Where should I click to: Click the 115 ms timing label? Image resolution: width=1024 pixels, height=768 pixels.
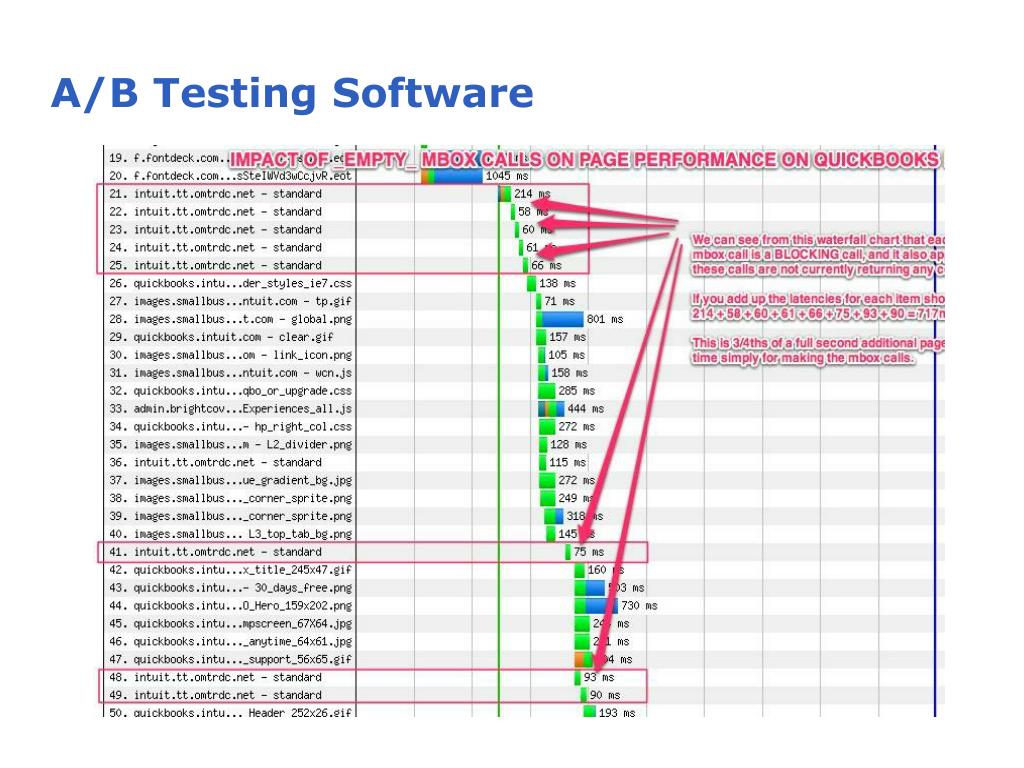click(568, 462)
